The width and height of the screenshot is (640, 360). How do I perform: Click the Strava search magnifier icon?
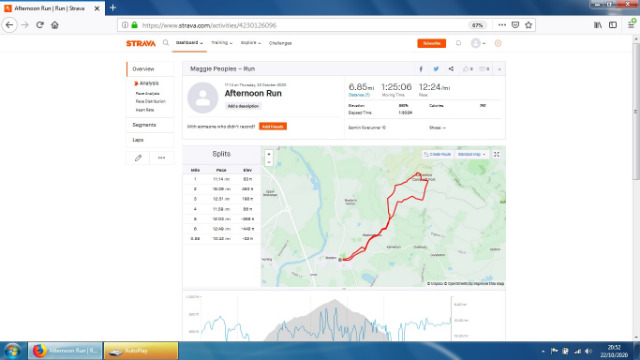point(166,43)
